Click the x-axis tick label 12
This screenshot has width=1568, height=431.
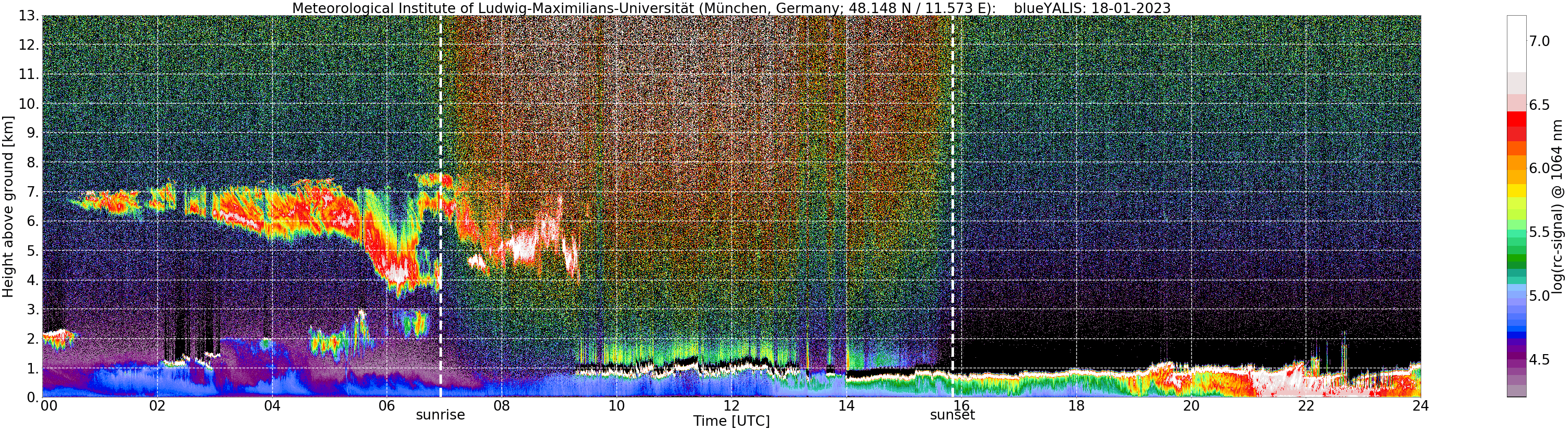(x=731, y=406)
